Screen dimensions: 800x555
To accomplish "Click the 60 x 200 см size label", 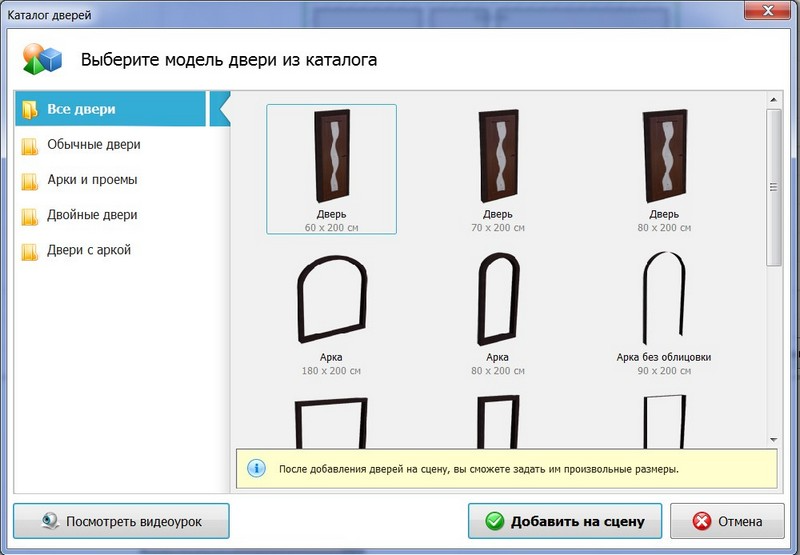I will pyautogui.click(x=332, y=228).
